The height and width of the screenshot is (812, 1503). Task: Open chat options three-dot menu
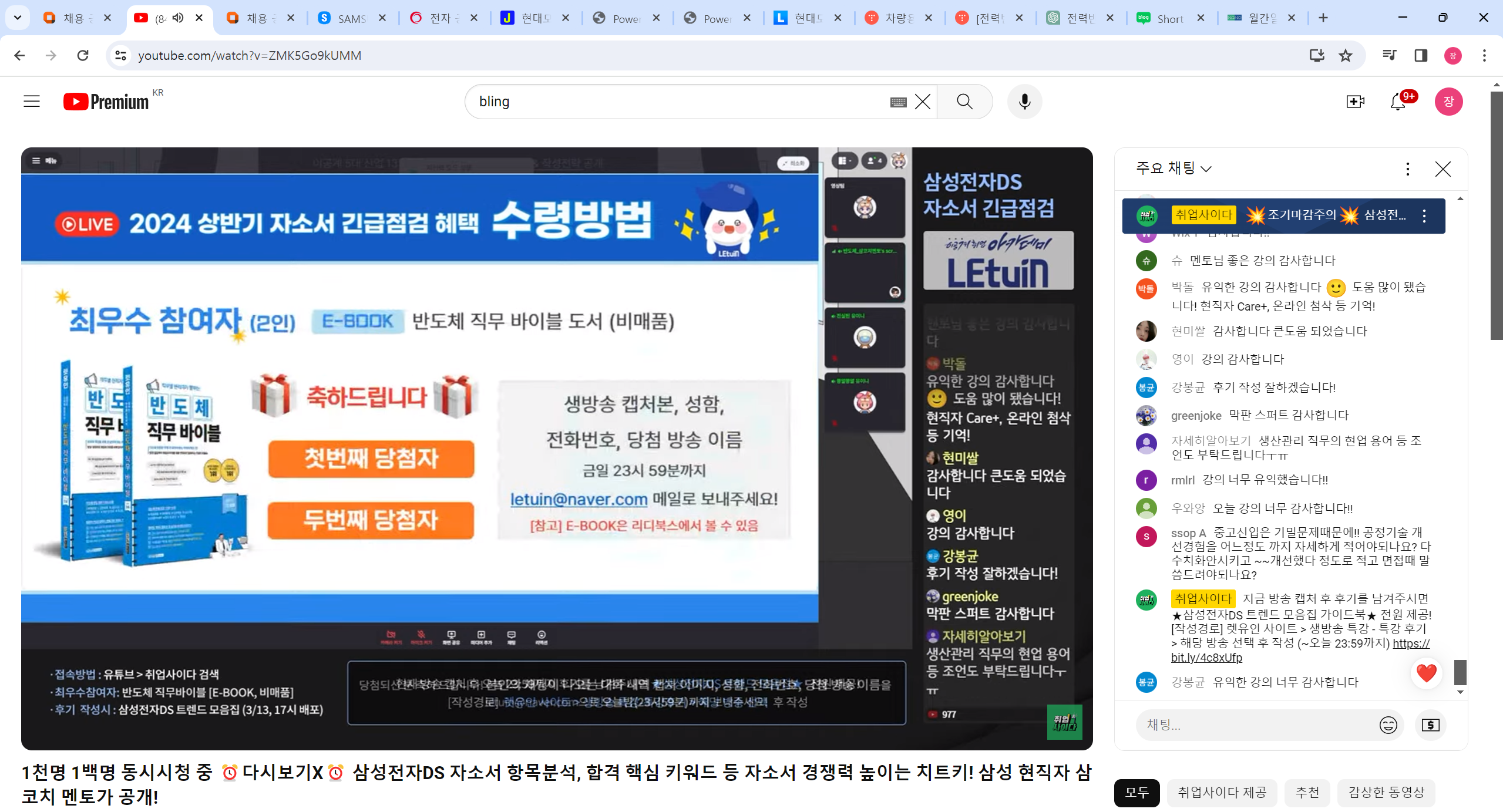tap(1407, 169)
